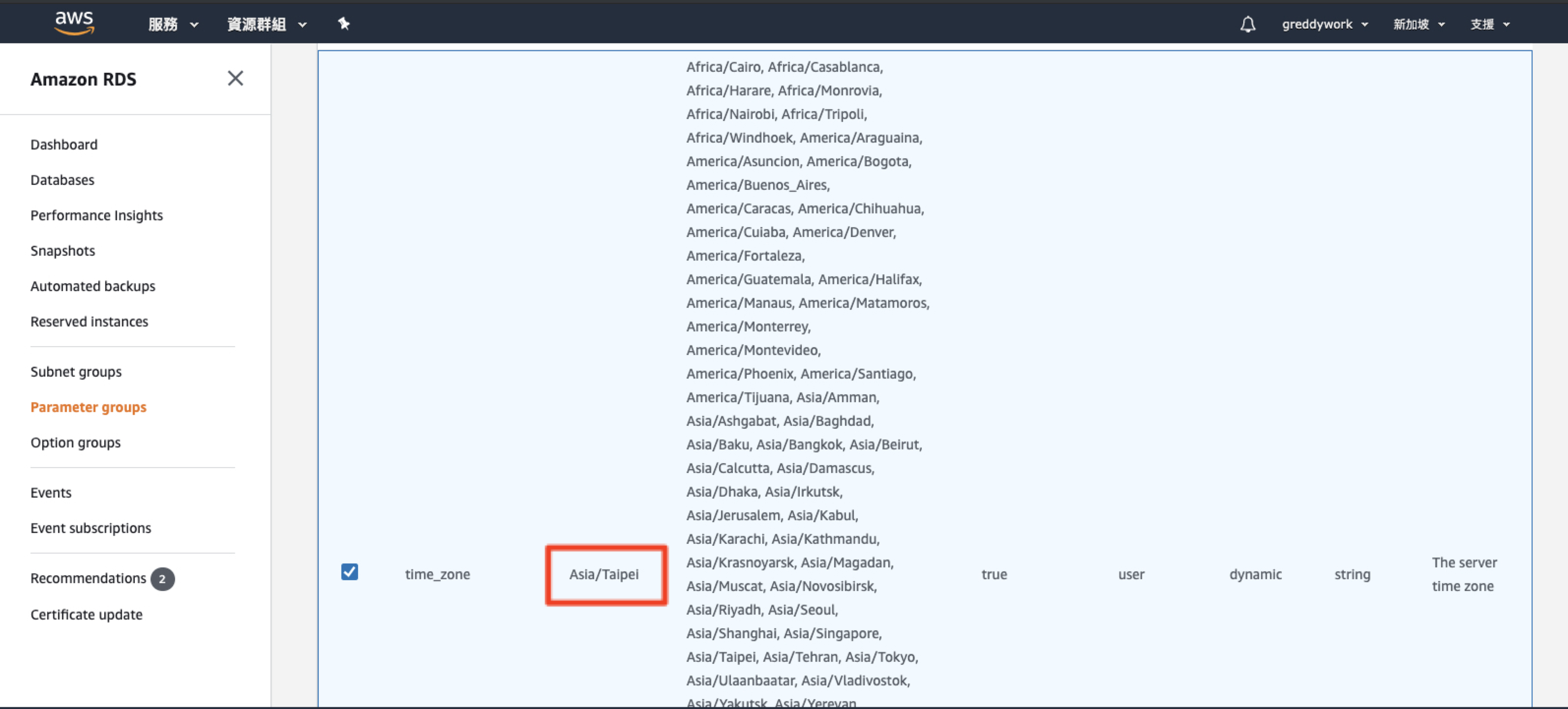This screenshot has height=709, width=1568.
Task: Open Event subscriptions page
Action: point(90,528)
